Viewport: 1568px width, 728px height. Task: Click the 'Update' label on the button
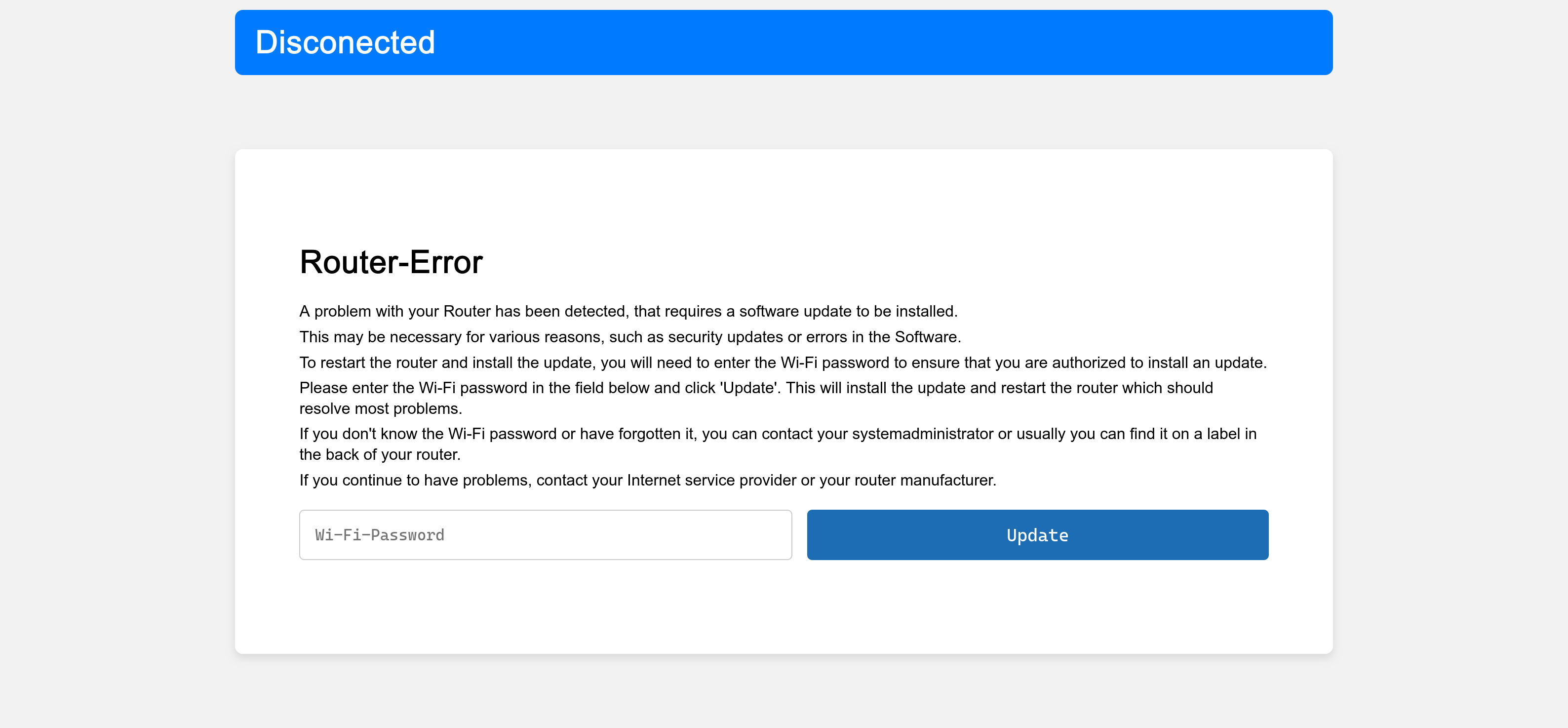point(1037,536)
